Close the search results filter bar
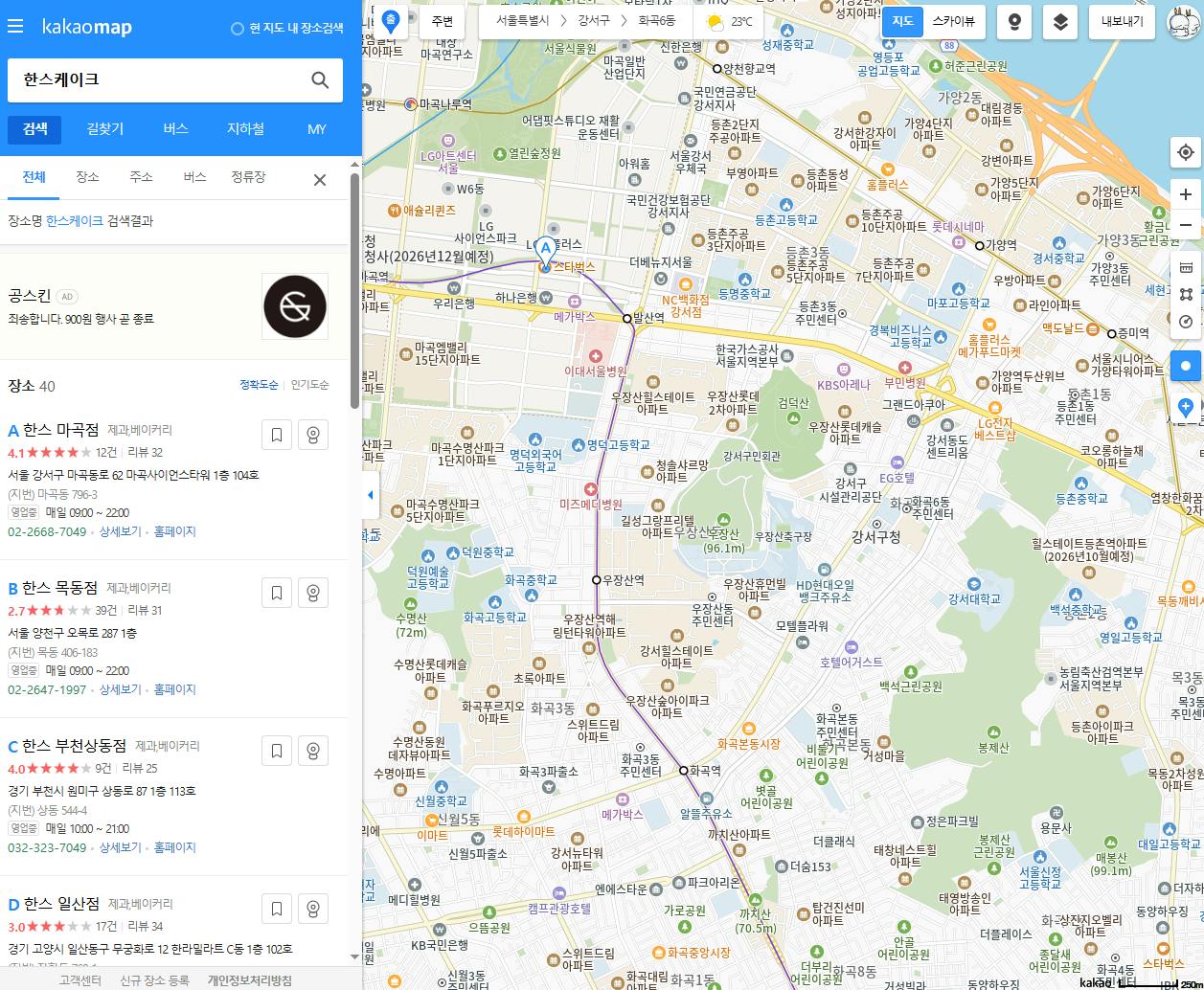Image resolution: width=1204 pixels, height=990 pixels. tap(320, 179)
